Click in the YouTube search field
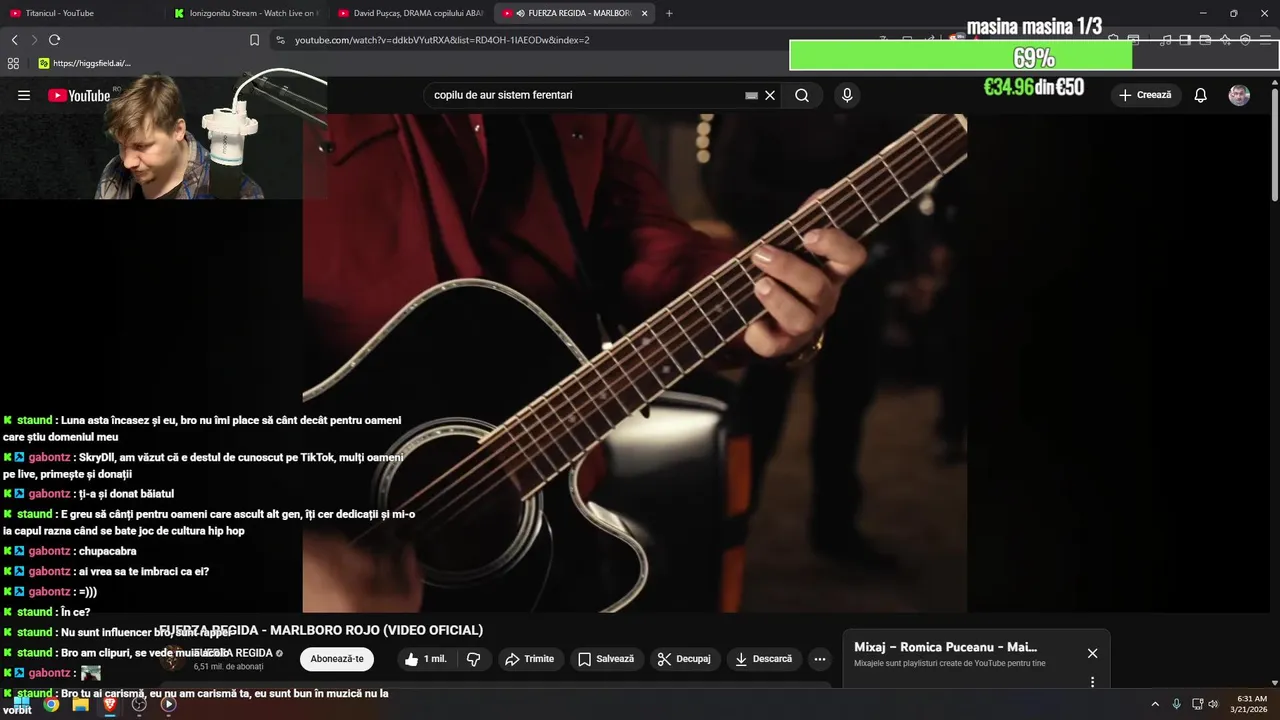 tap(585, 95)
